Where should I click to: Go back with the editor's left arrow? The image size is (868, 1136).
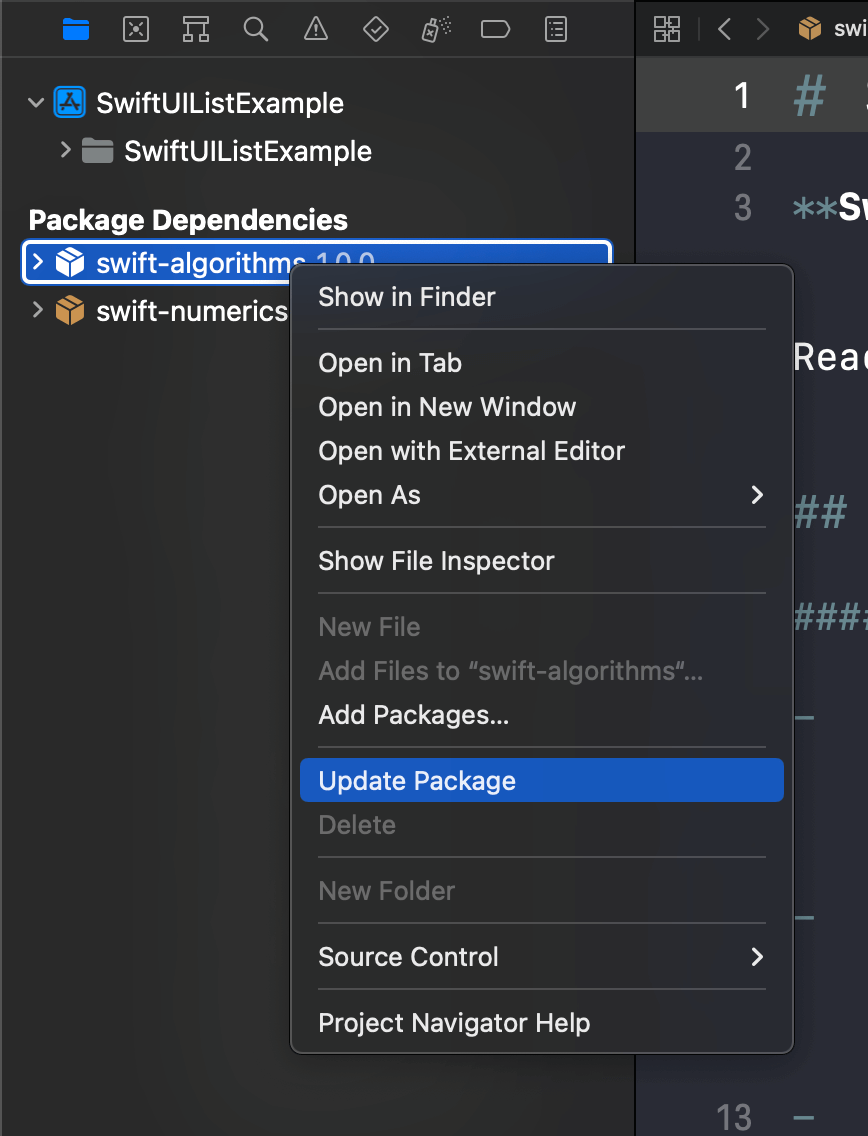tap(725, 29)
